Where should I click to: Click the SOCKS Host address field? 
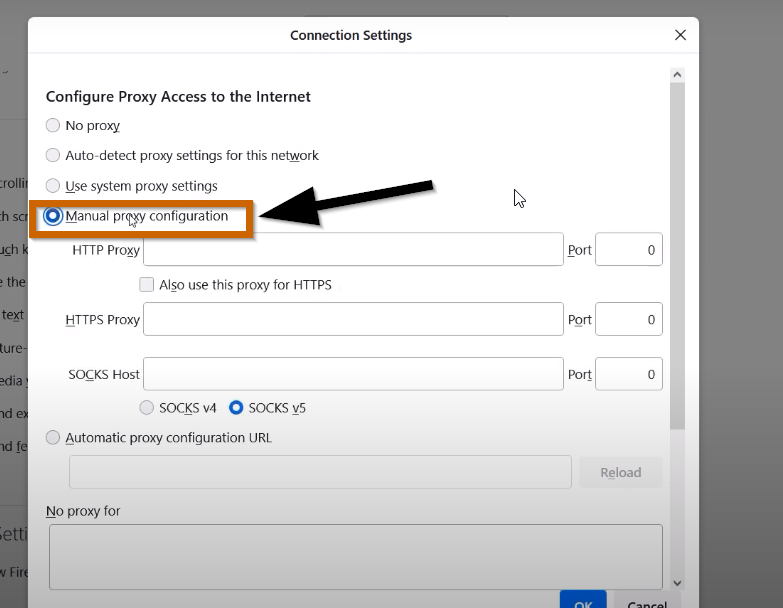pos(354,374)
